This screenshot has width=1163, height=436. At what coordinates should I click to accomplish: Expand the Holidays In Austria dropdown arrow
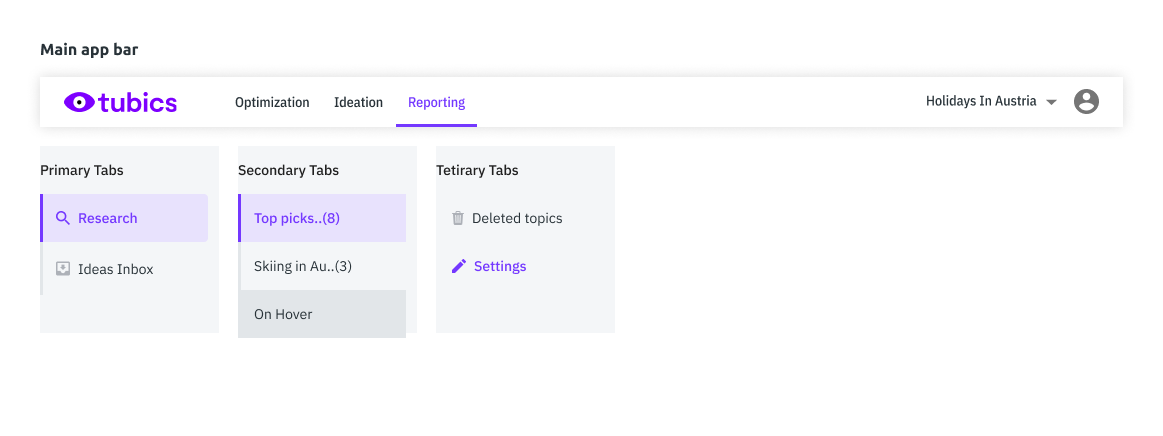click(1051, 102)
